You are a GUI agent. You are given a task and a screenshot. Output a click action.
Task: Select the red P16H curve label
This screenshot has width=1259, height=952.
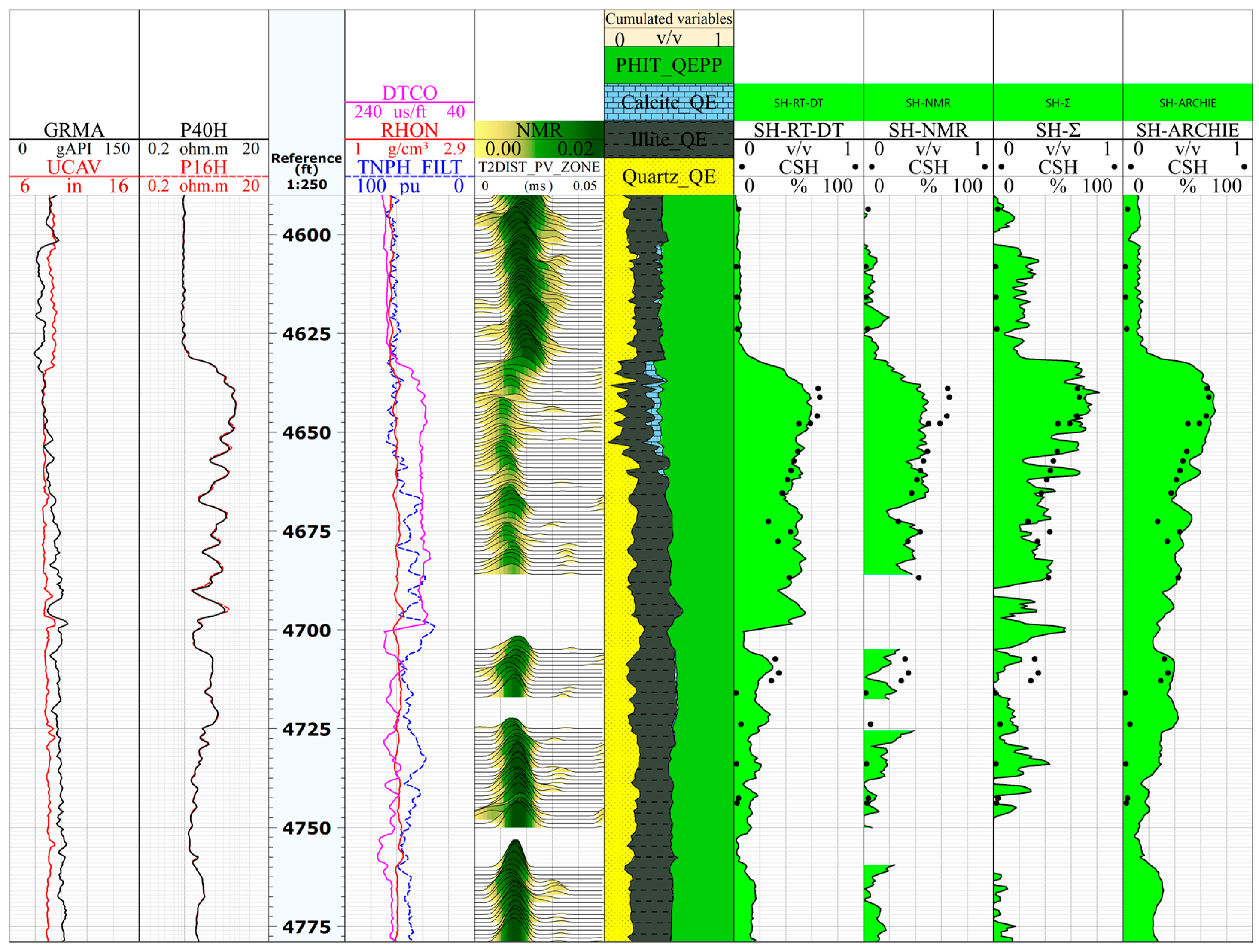click(204, 167)
